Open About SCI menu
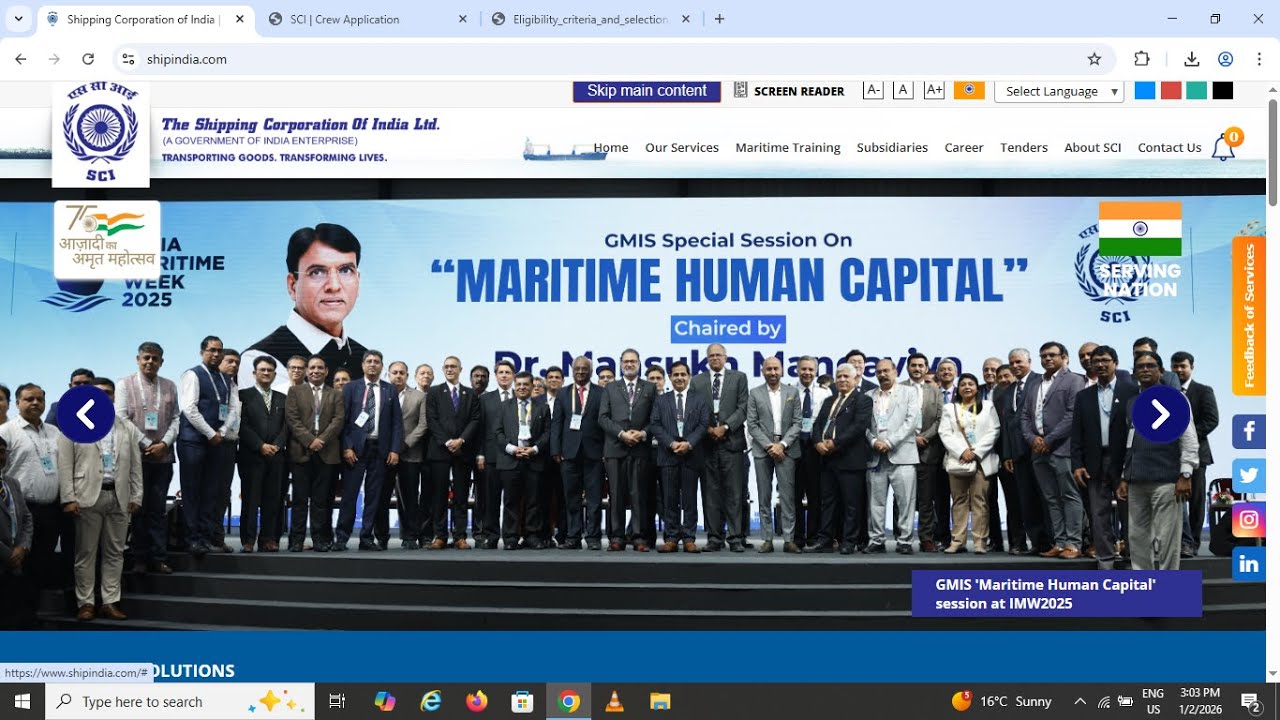Screen dimensions: 1280x720 1093,147
